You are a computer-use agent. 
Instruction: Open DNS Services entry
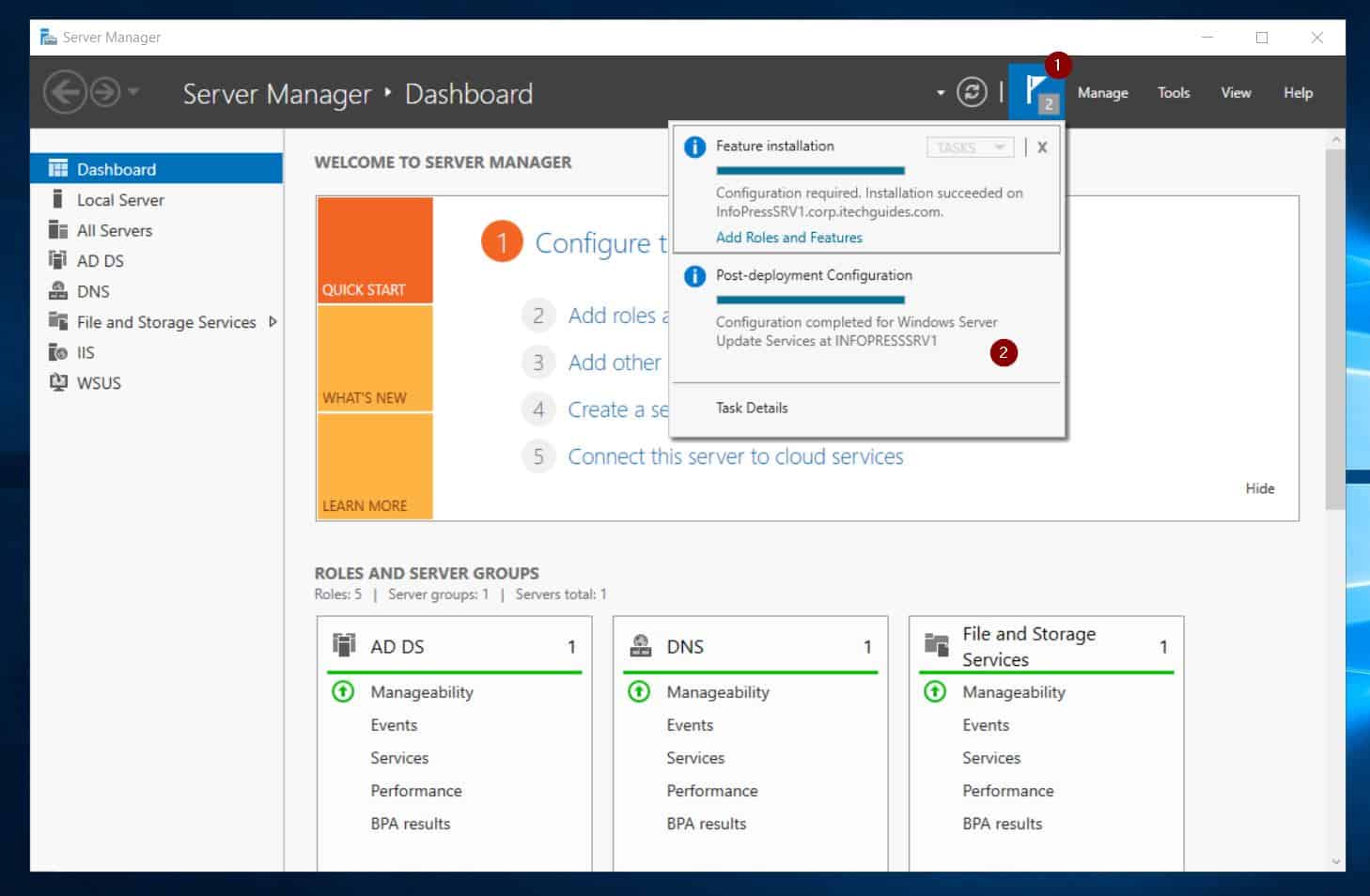tap(695, 758)
